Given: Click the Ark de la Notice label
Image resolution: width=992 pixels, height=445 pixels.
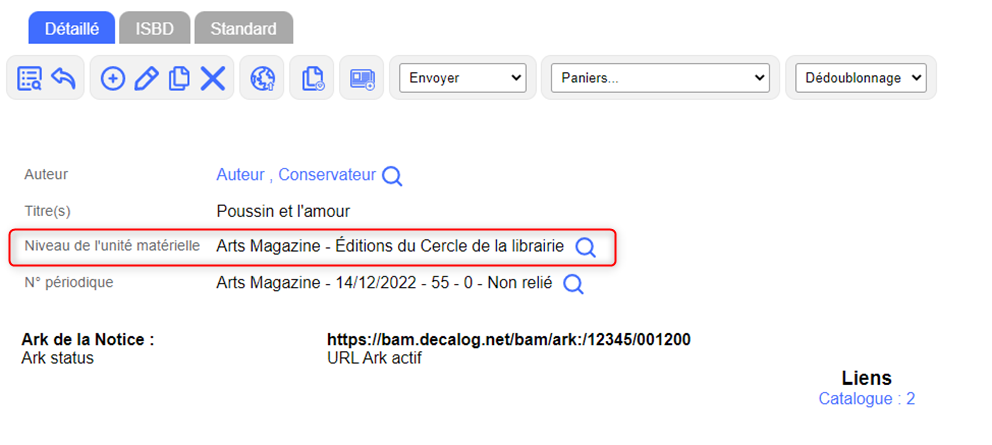Looking at the screenshot, I should (88, 340).
